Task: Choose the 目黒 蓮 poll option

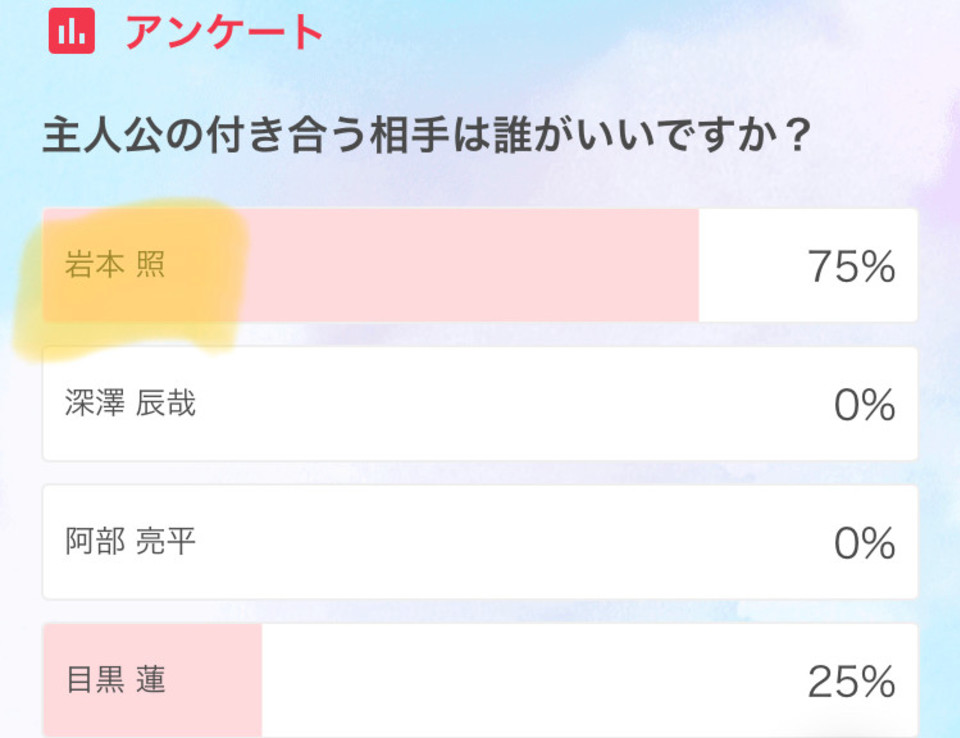Action: [480, 680]
